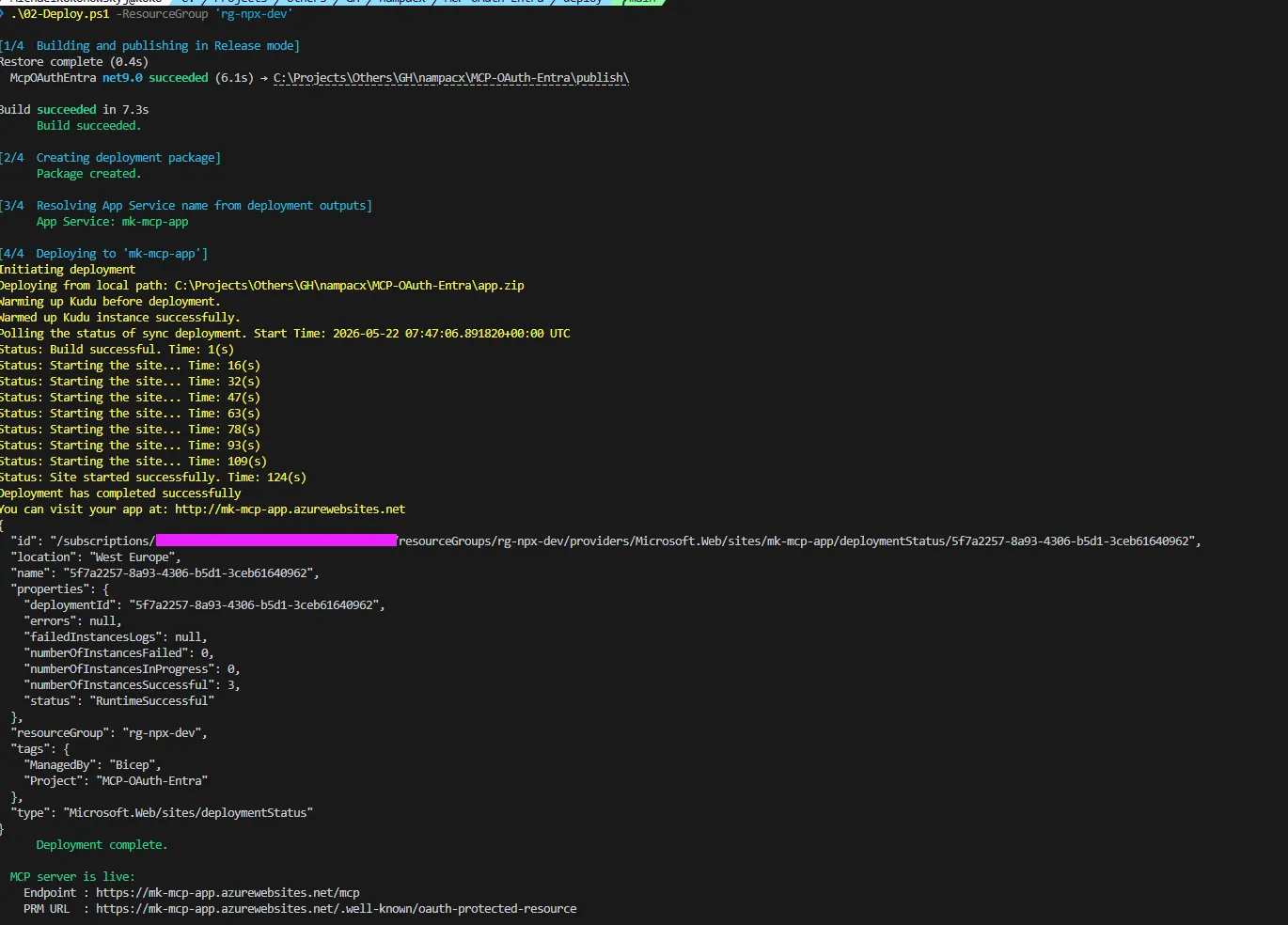Click the "Starting the site... Time: 93(s)" line
This screenshot has height=925, width=1288.
point(130,446)
